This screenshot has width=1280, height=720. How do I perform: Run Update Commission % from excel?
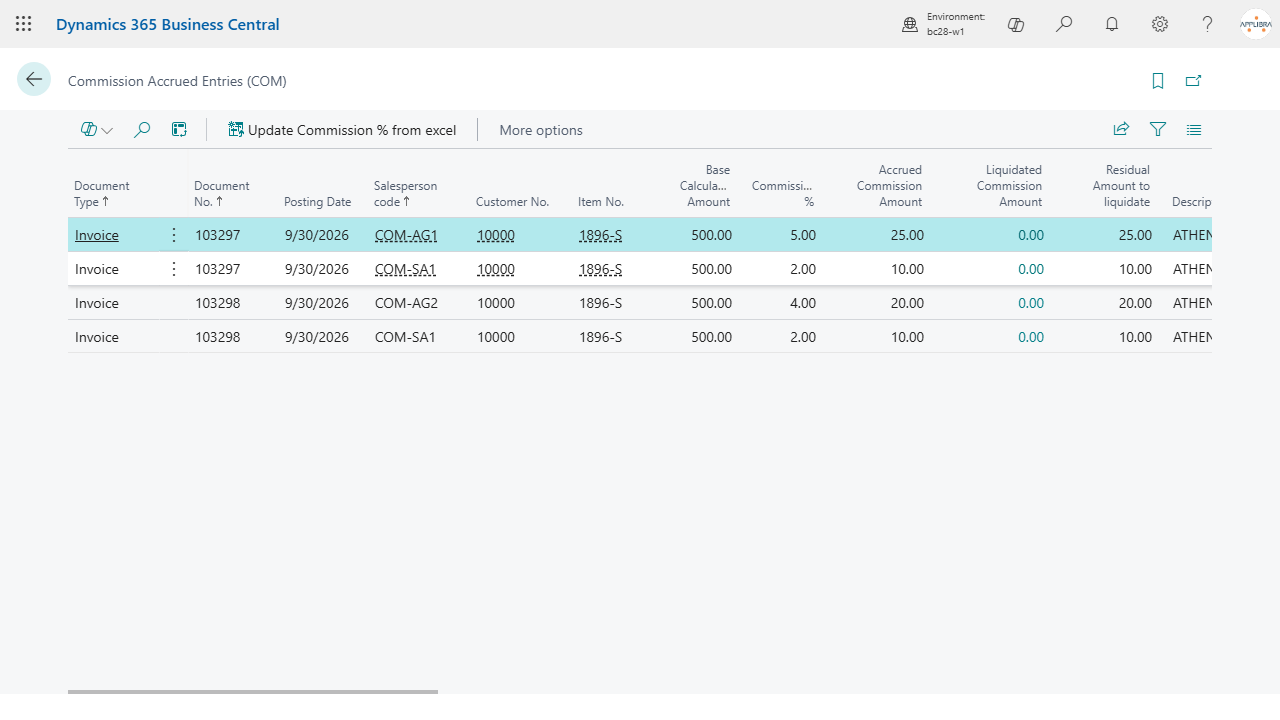point(342,130)
